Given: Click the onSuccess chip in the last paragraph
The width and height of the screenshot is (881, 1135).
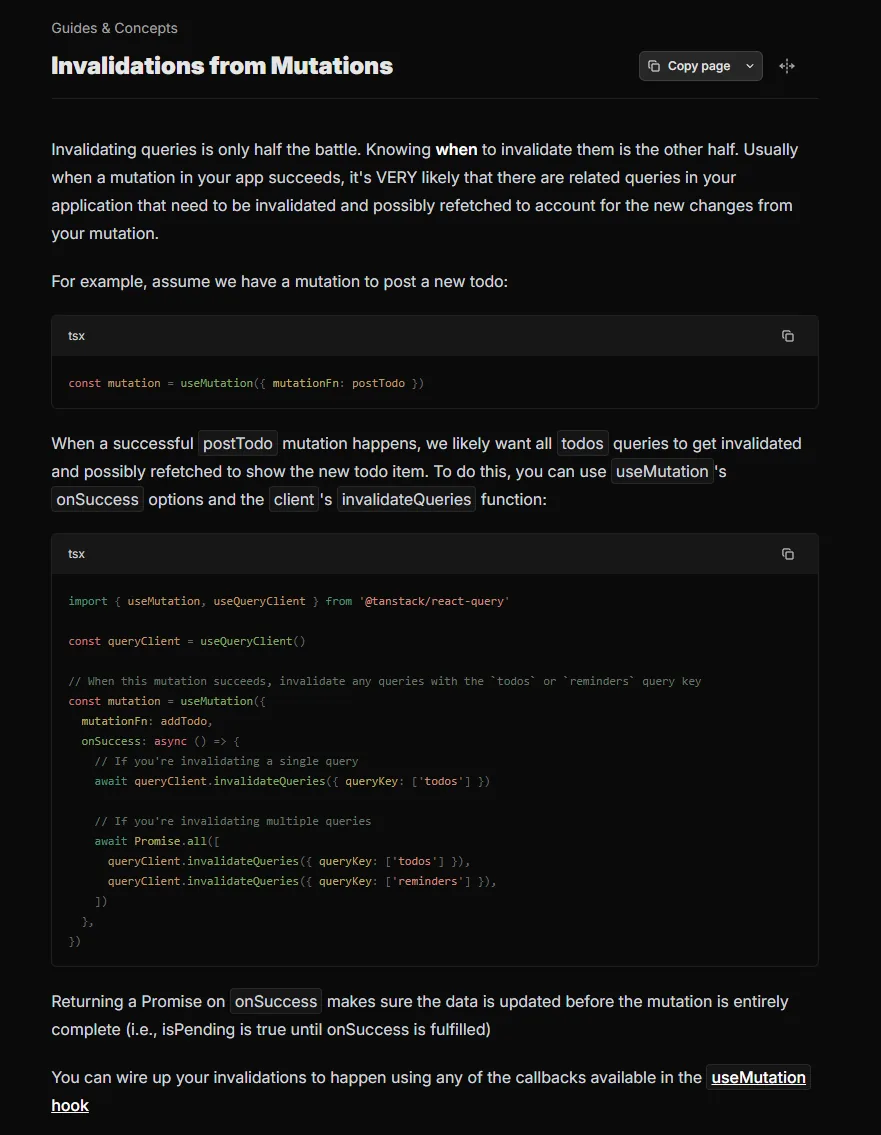Looking at the screenshot, I should click(275, 1001).
